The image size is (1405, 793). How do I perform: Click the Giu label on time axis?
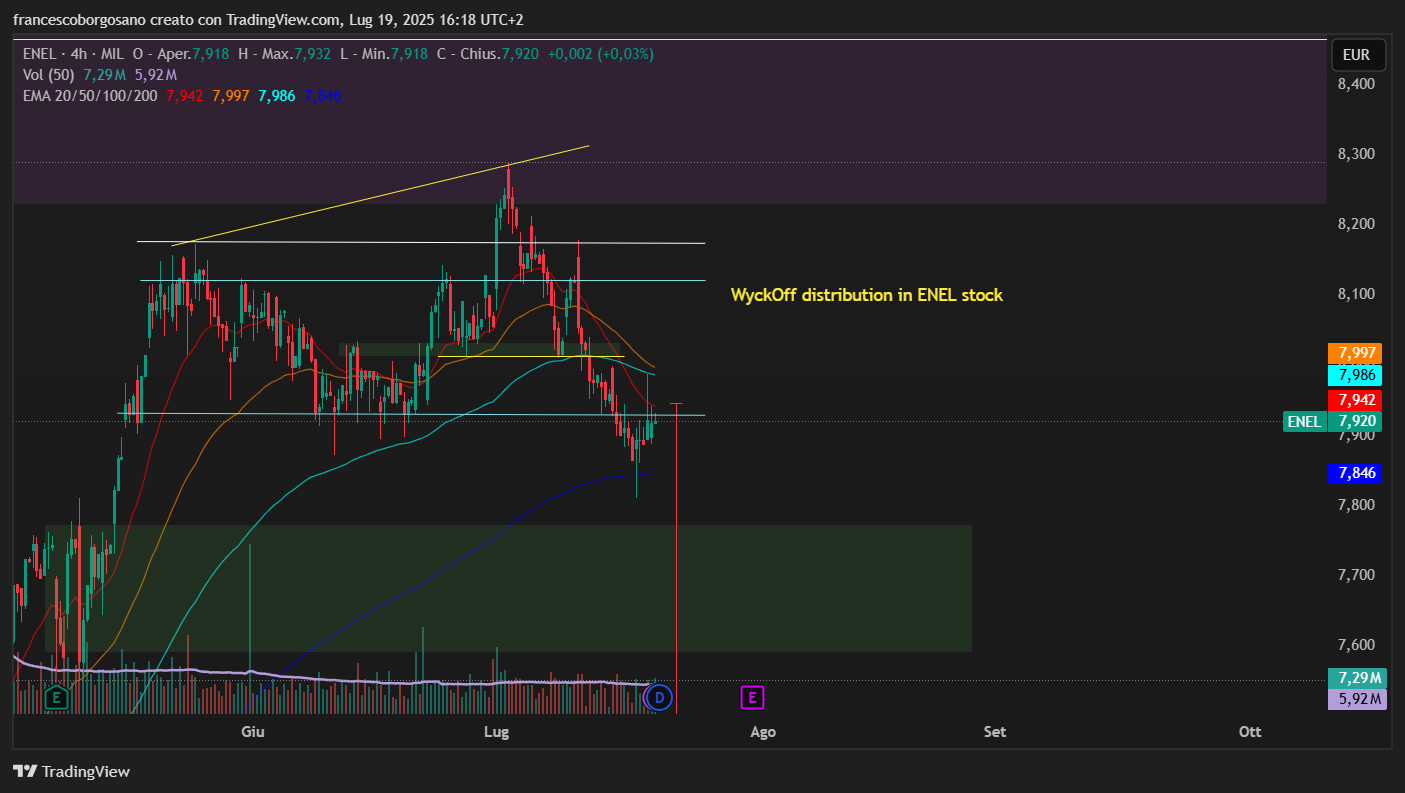(253, 732)
